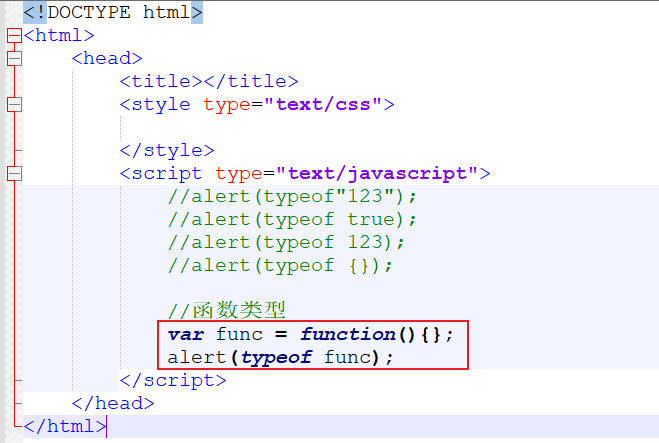Viewport: 659px width, 443px height.
Task: Click the opening <head> tag
Action: coord(107,58)
